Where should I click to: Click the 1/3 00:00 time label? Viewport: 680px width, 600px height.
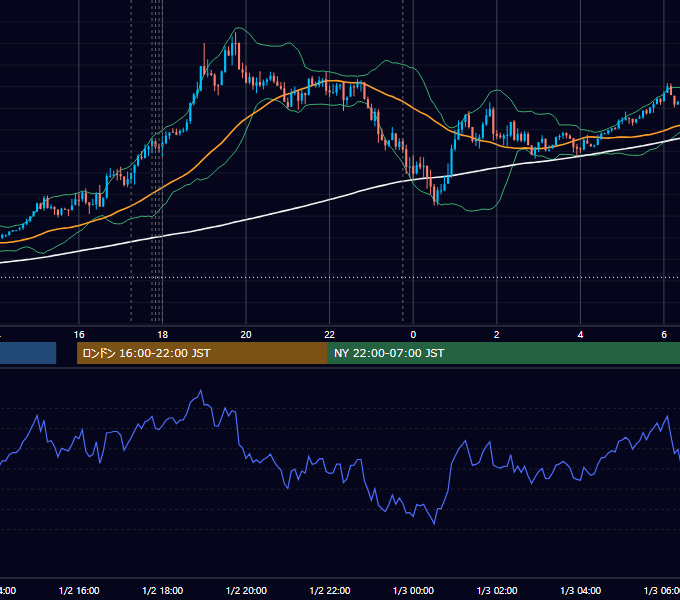tap(413, 590)
